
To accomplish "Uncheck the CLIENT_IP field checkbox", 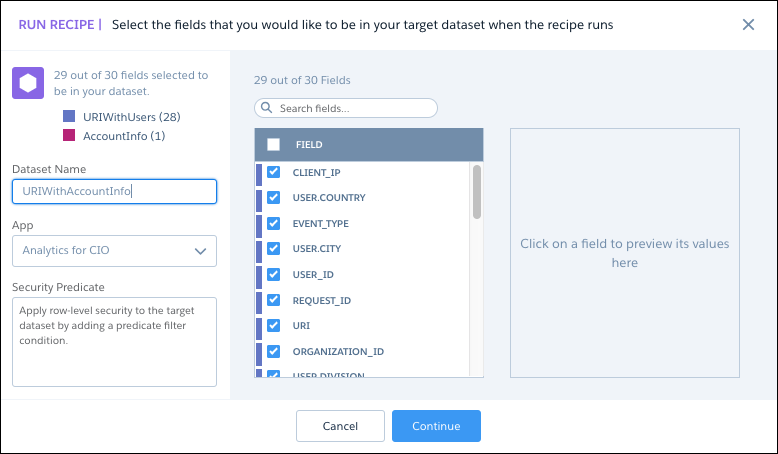I will tap(273, 172).
